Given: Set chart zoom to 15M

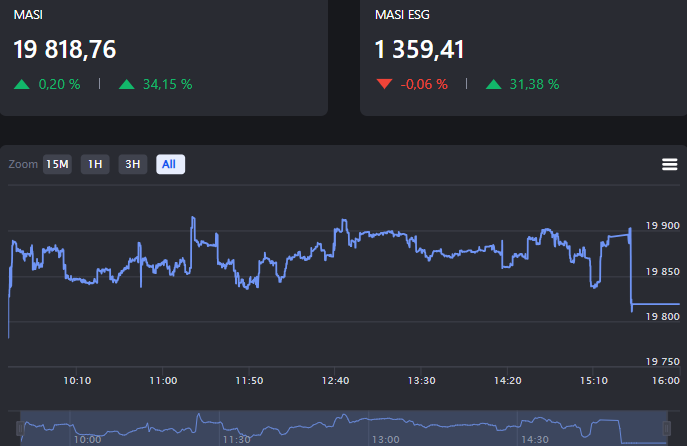Looking at the screenshot, I should point(57,164).
